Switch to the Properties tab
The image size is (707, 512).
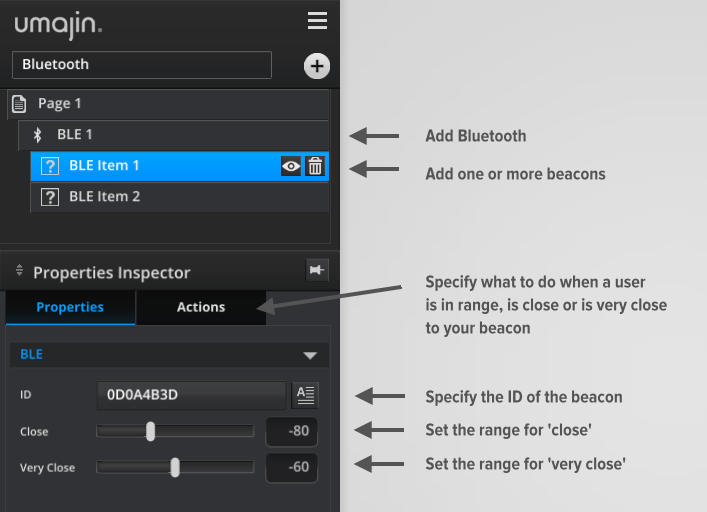[x=70, y=307]
